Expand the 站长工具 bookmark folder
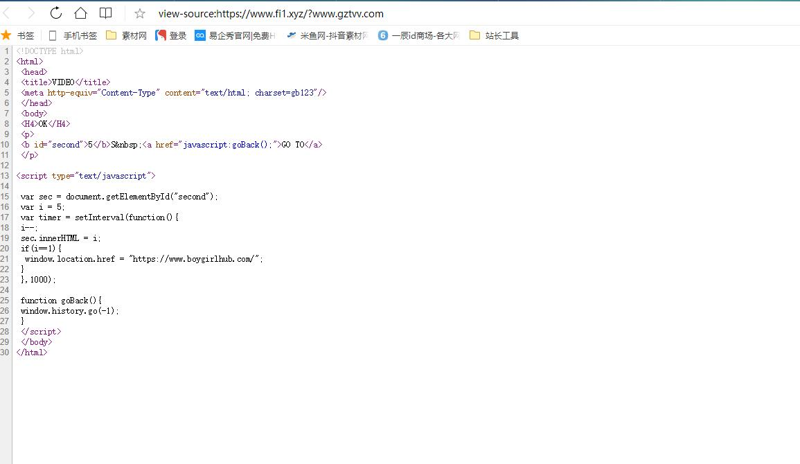Viewport: 800px width, 464px height. [x=494, y=36]
